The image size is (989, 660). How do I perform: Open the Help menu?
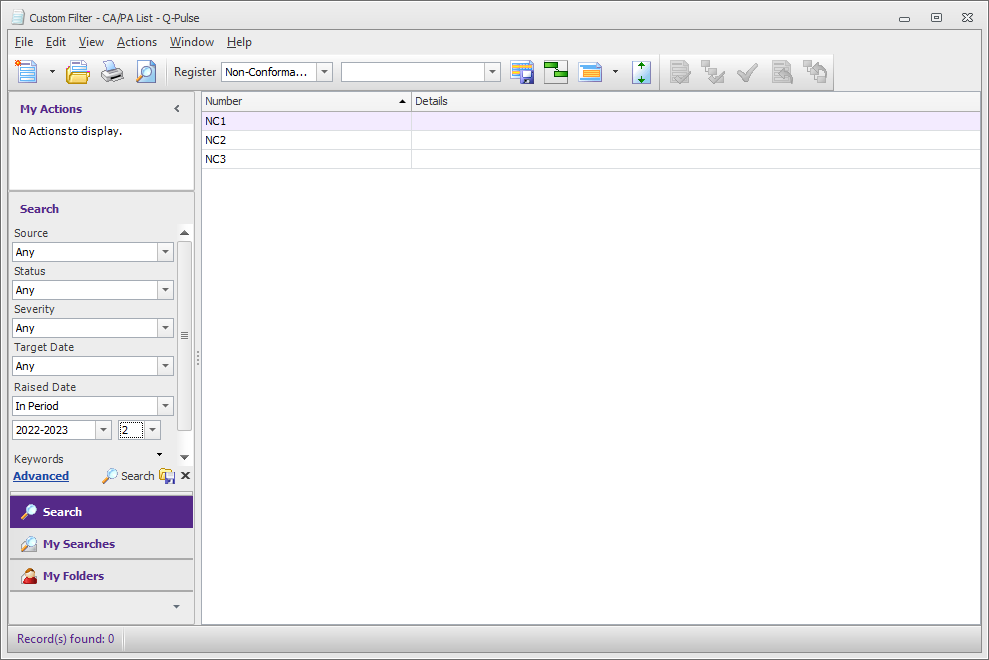point(239,42)
